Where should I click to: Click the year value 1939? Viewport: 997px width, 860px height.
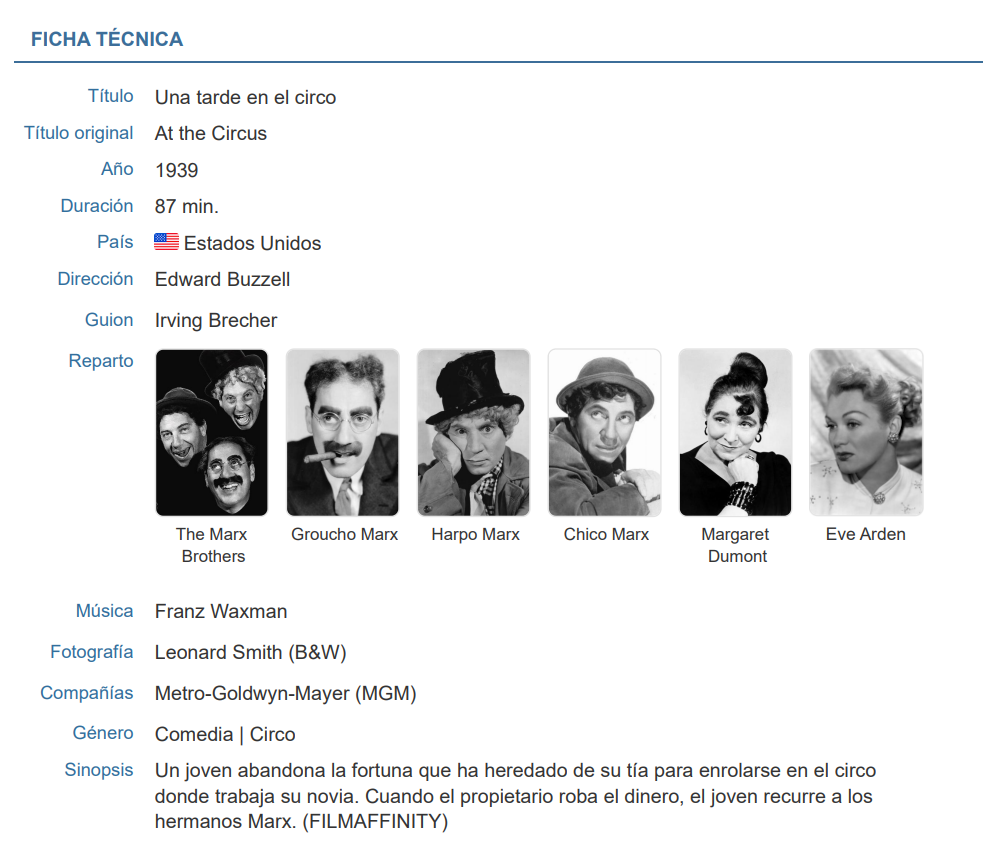tap(177, 170)
